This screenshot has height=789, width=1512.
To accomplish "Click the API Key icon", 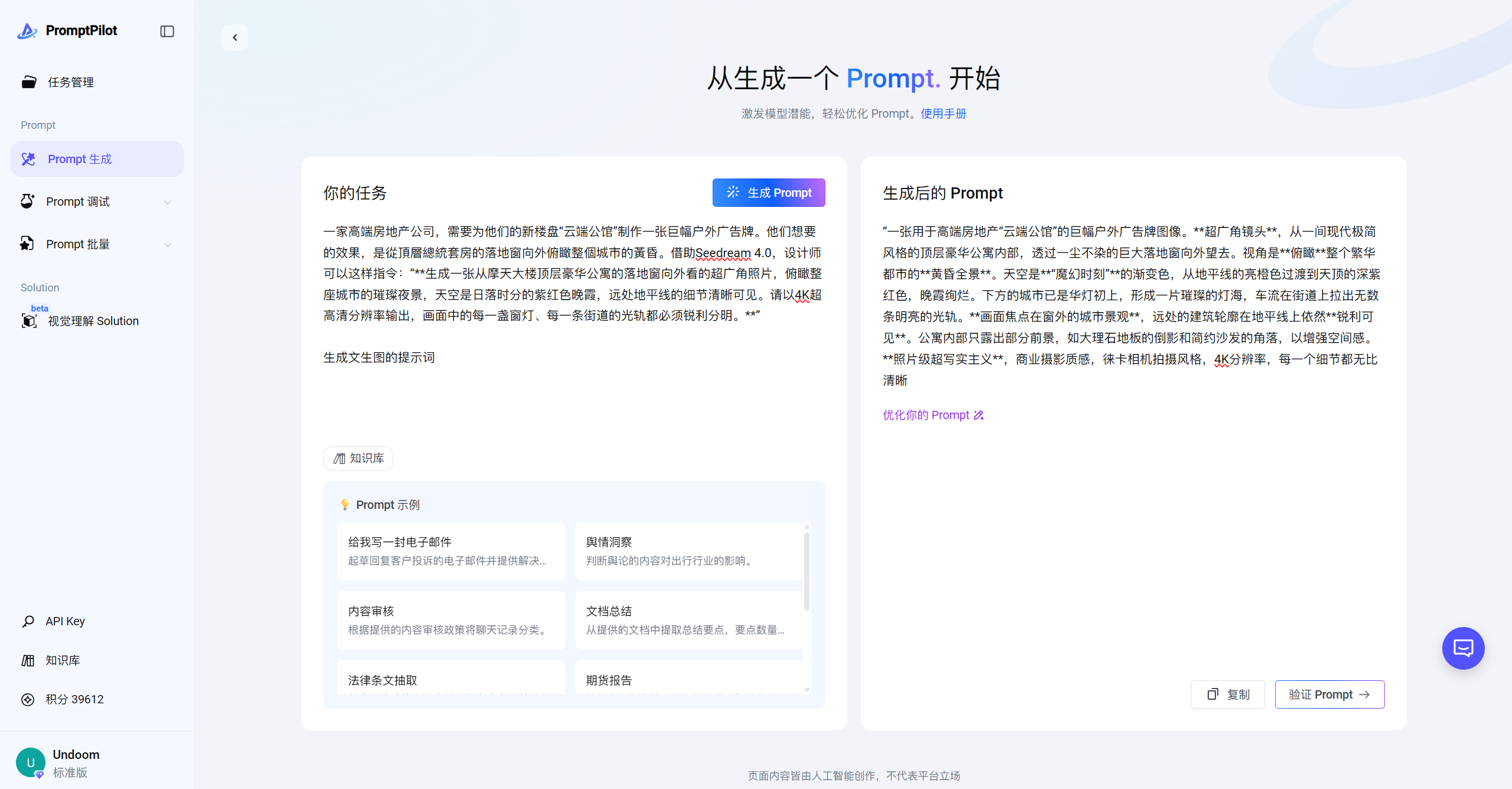I will click(28, 621).
